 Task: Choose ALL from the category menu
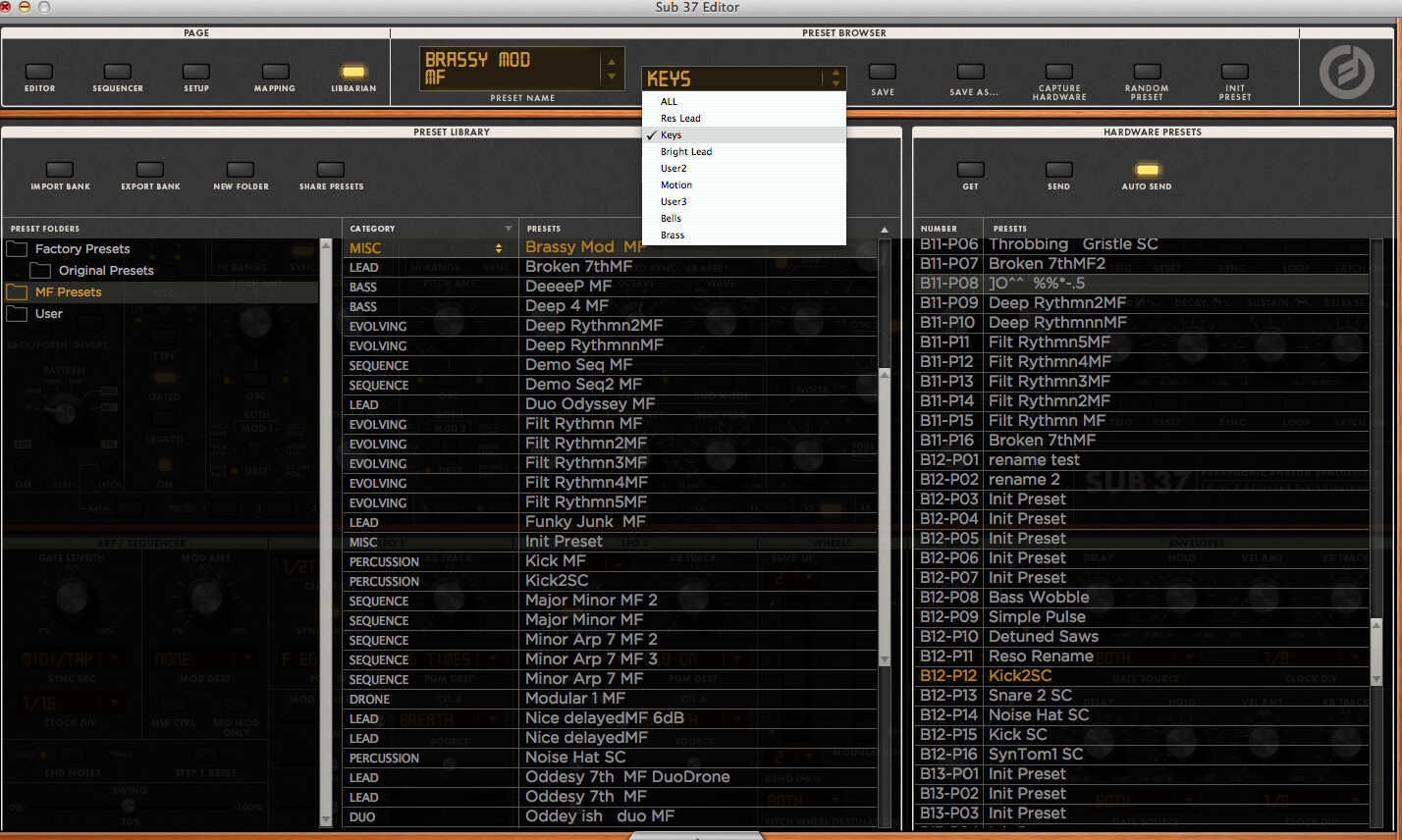coord(744,101)
